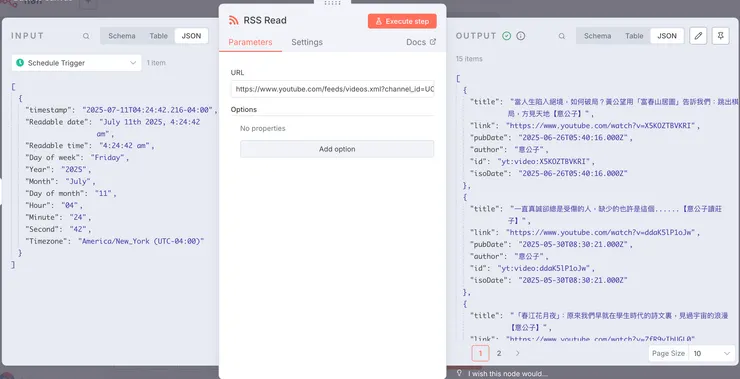Pin the output data

pyautogui.click(x=721, y=36)
